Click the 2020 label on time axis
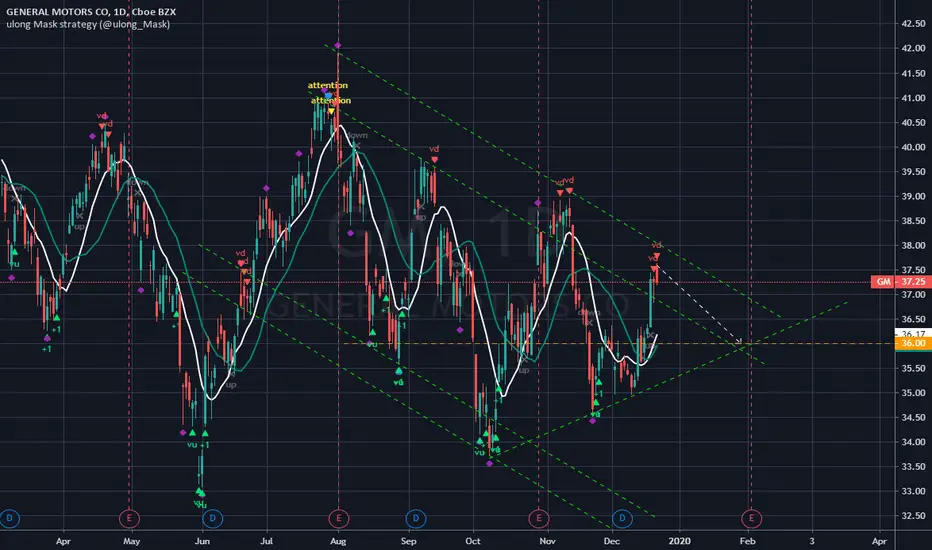 click(679, 541)
